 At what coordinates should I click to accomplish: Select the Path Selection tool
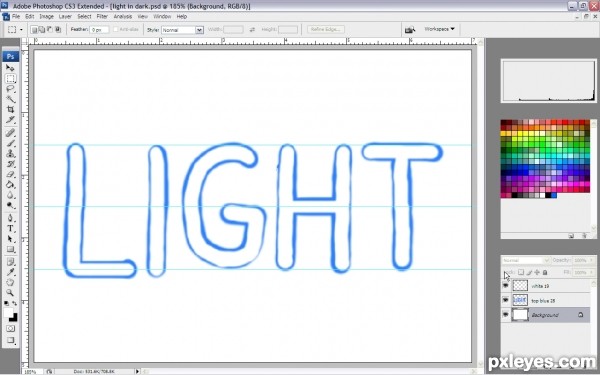coord(10,239)
